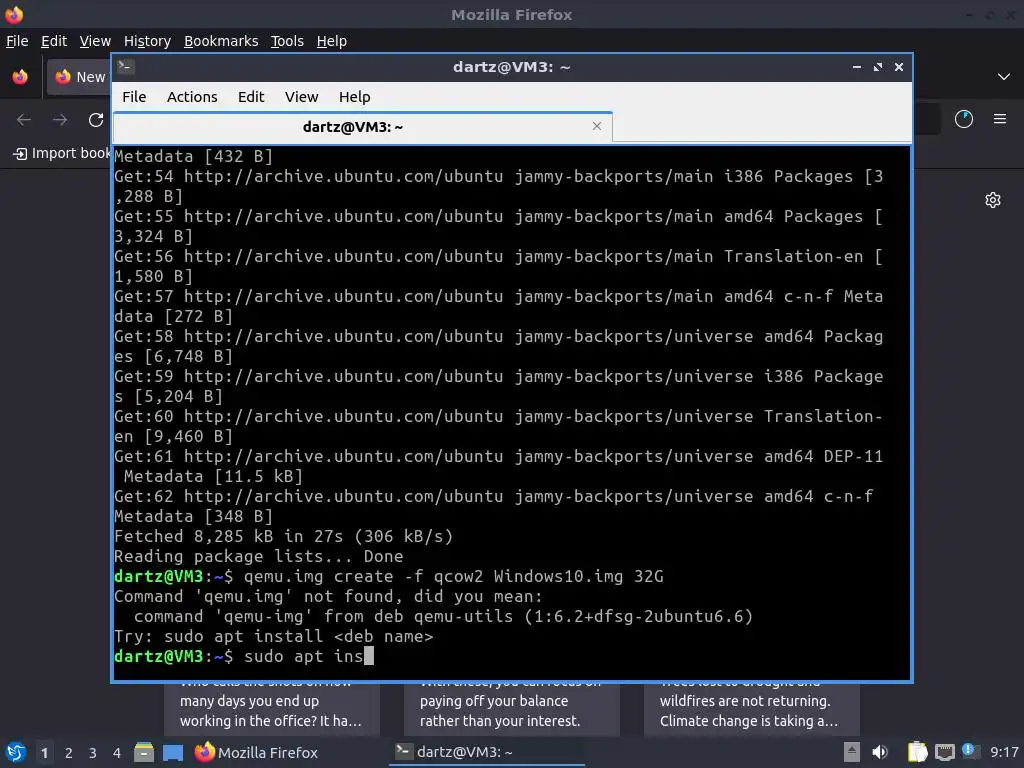
Task: Open file manager from panel
Action: click(144, 753)
